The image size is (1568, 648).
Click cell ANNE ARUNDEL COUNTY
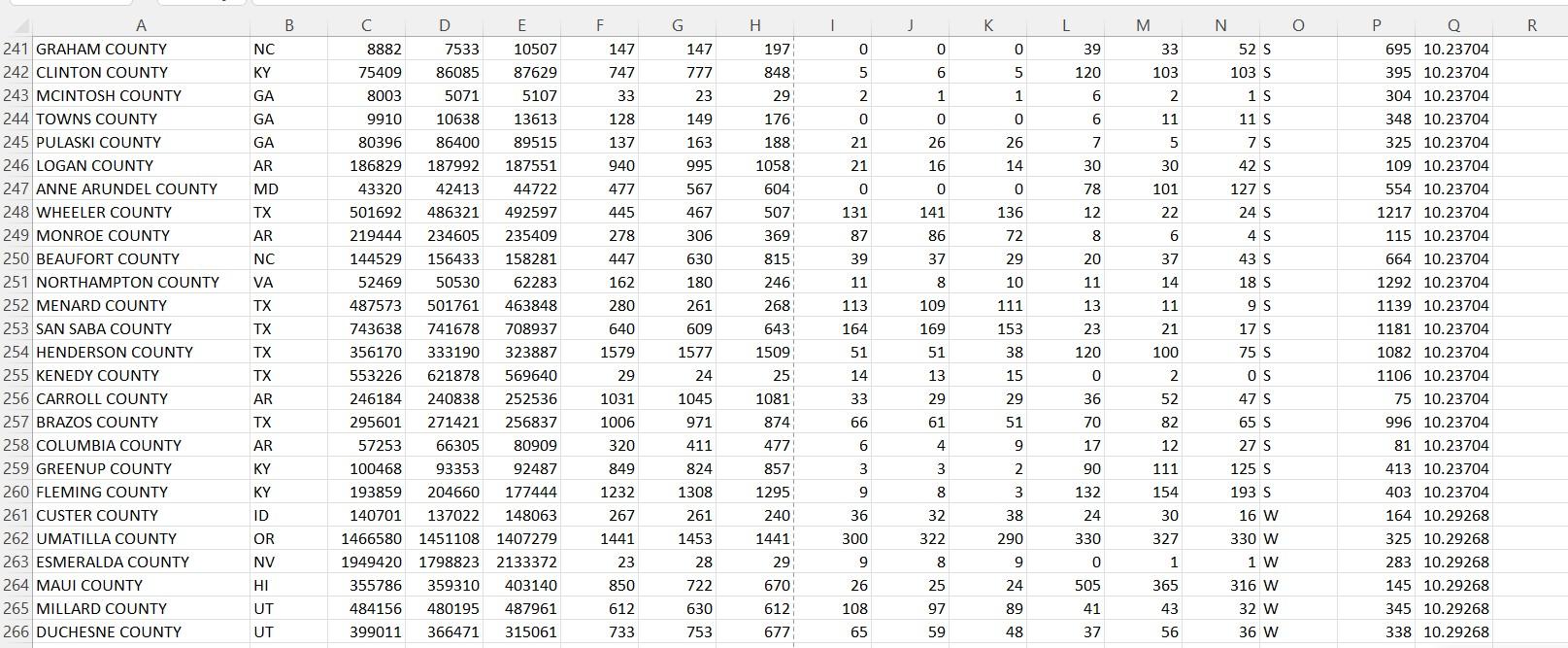(x=141, y=188)
